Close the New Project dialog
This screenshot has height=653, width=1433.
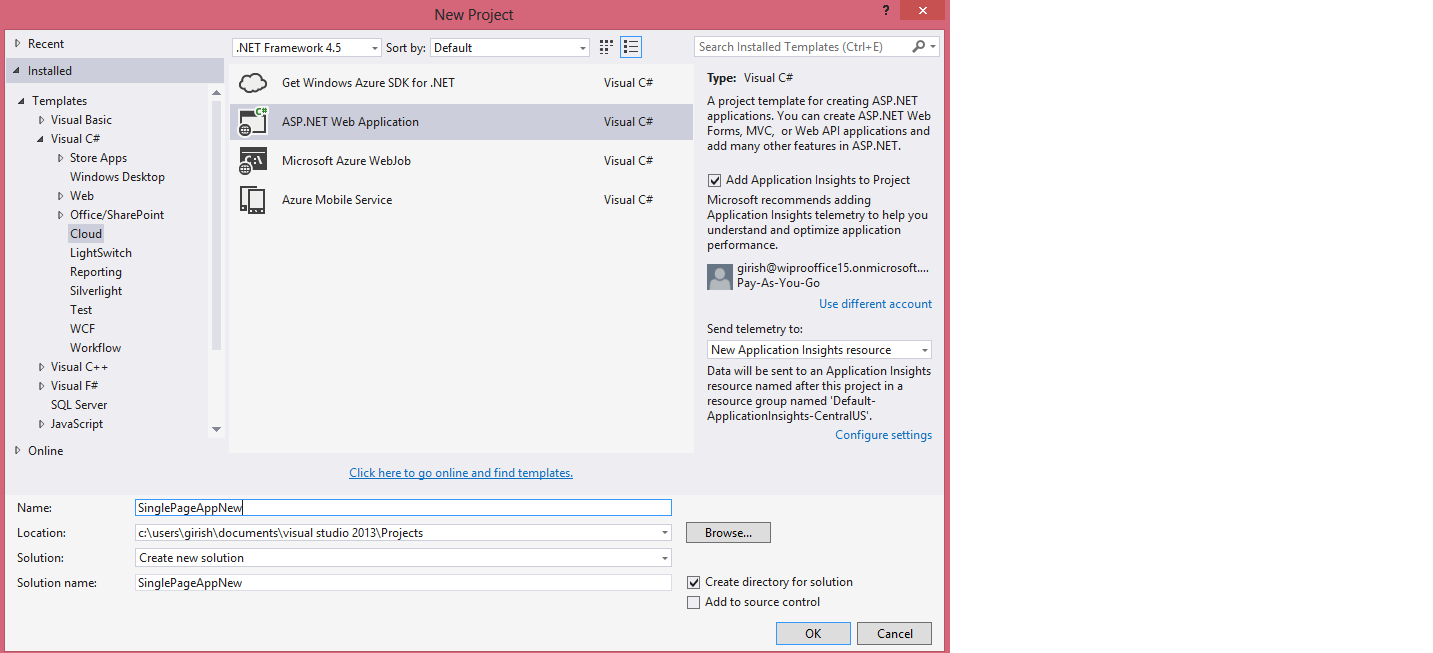click(x=921, y=10)
